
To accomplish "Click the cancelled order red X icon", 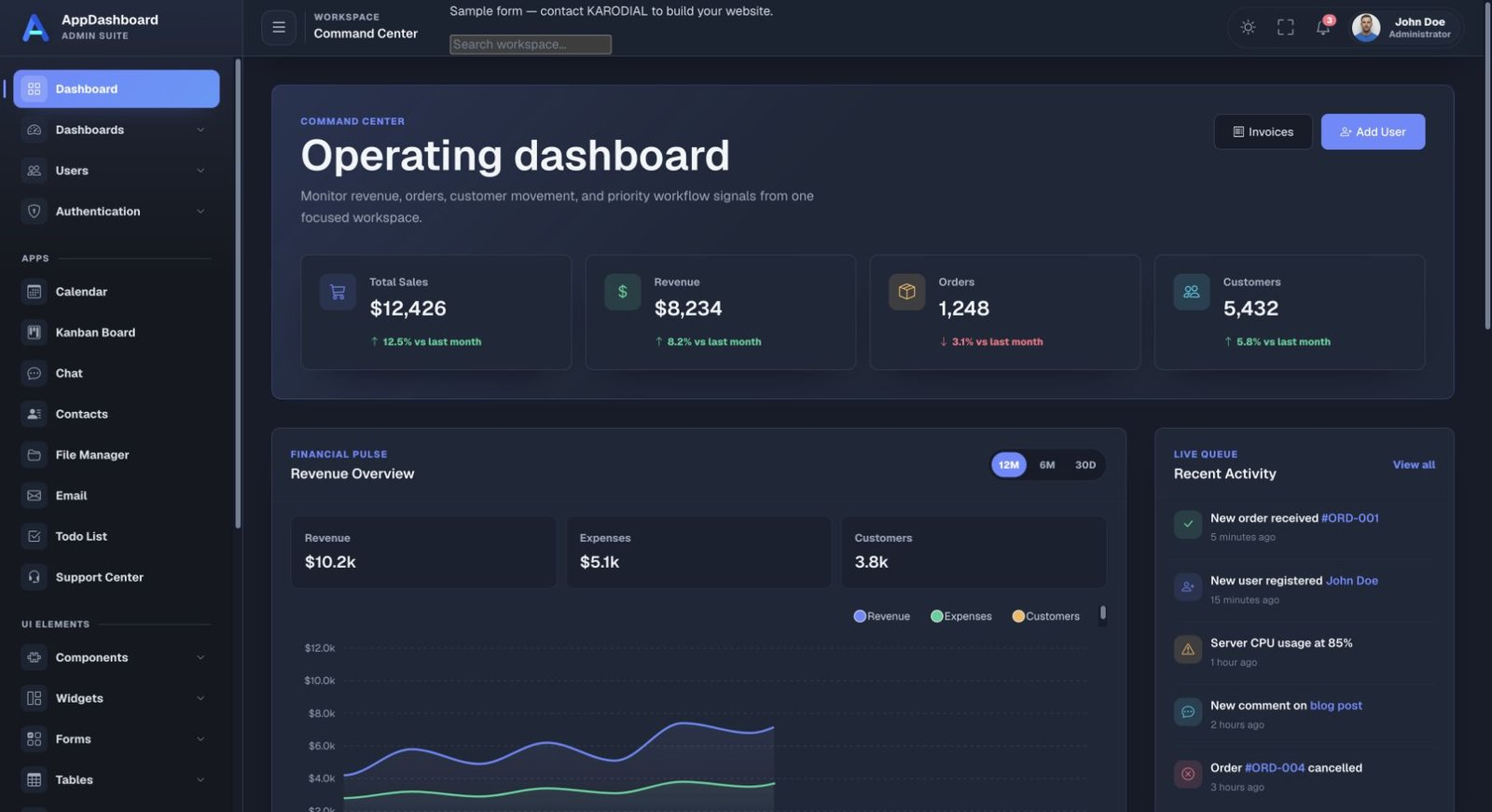I will (x=1188, y=774).
